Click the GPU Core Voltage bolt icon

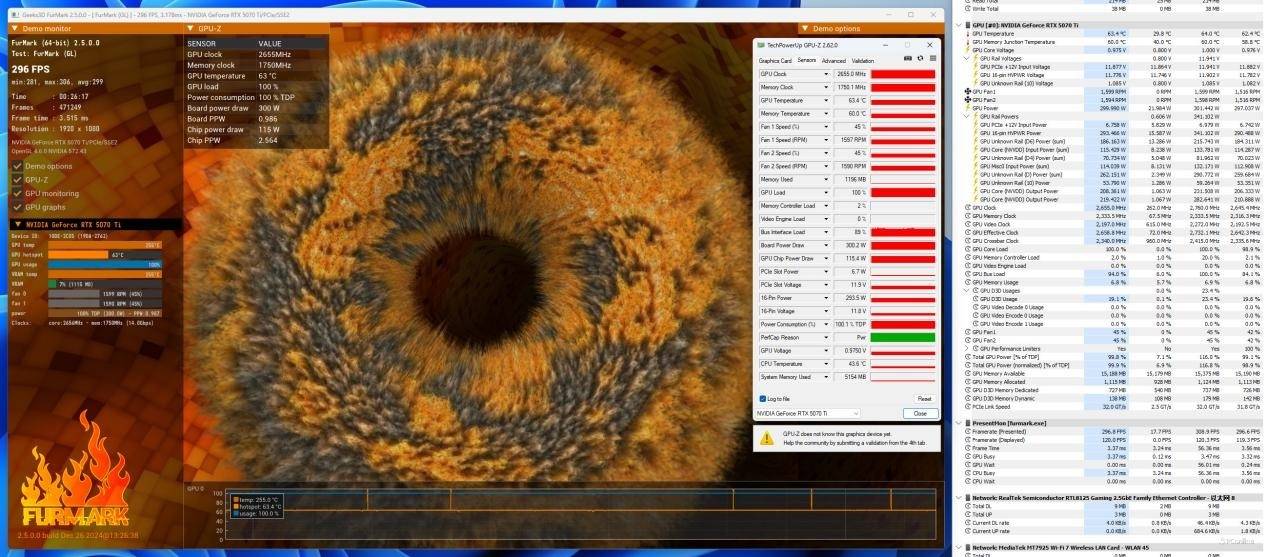pos(968,50)
